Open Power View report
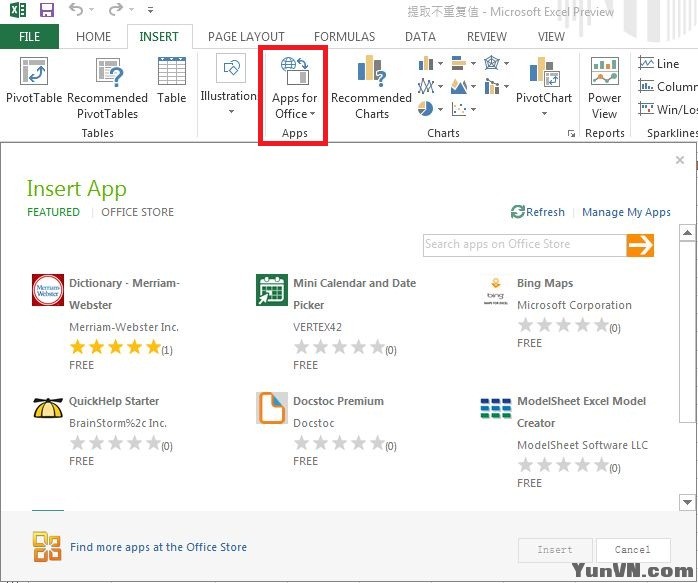Image resolution: width=698 pixels, height=583 pixels. click(604, 88)
